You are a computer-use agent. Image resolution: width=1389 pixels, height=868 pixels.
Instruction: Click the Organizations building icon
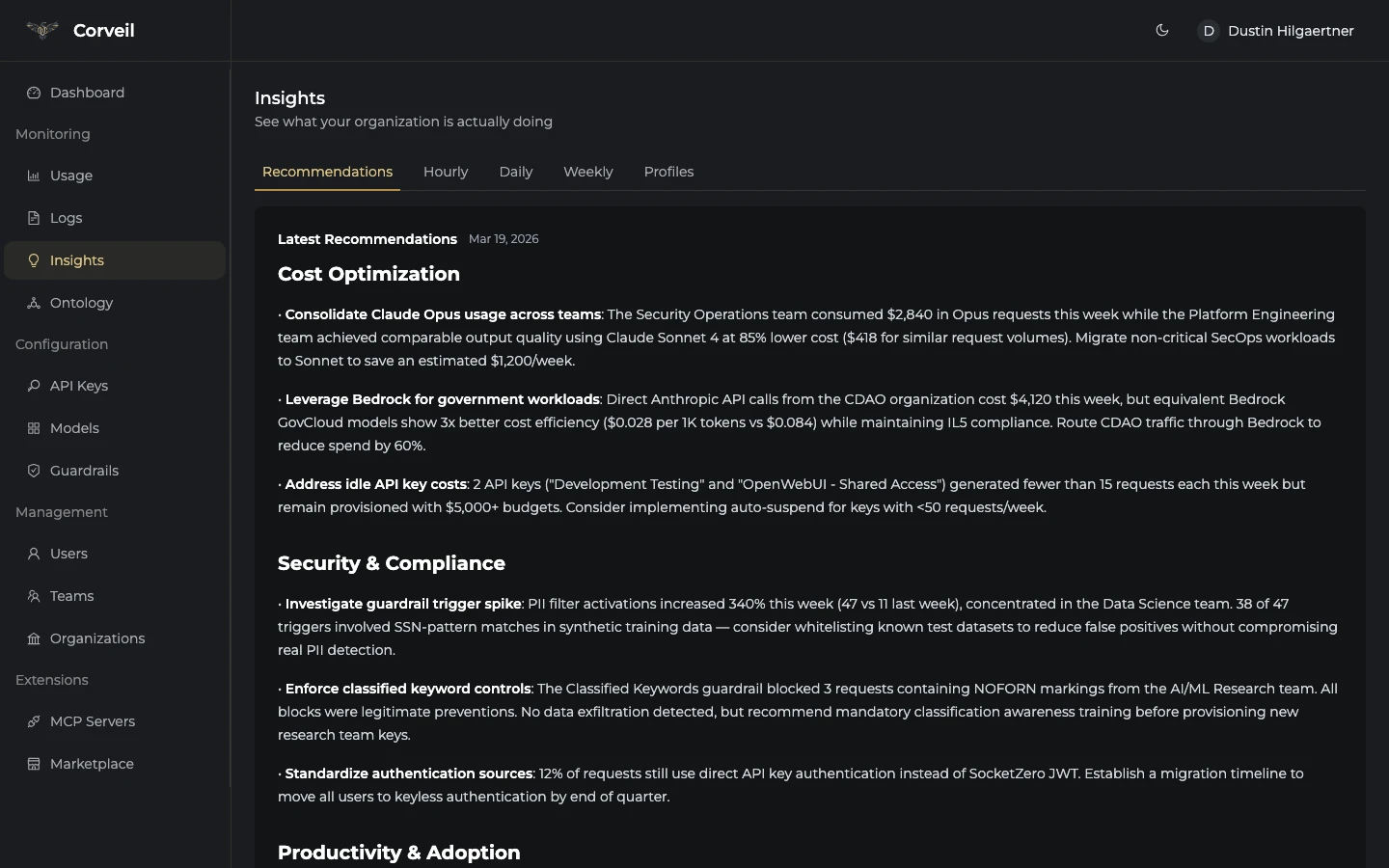[33, 638]
